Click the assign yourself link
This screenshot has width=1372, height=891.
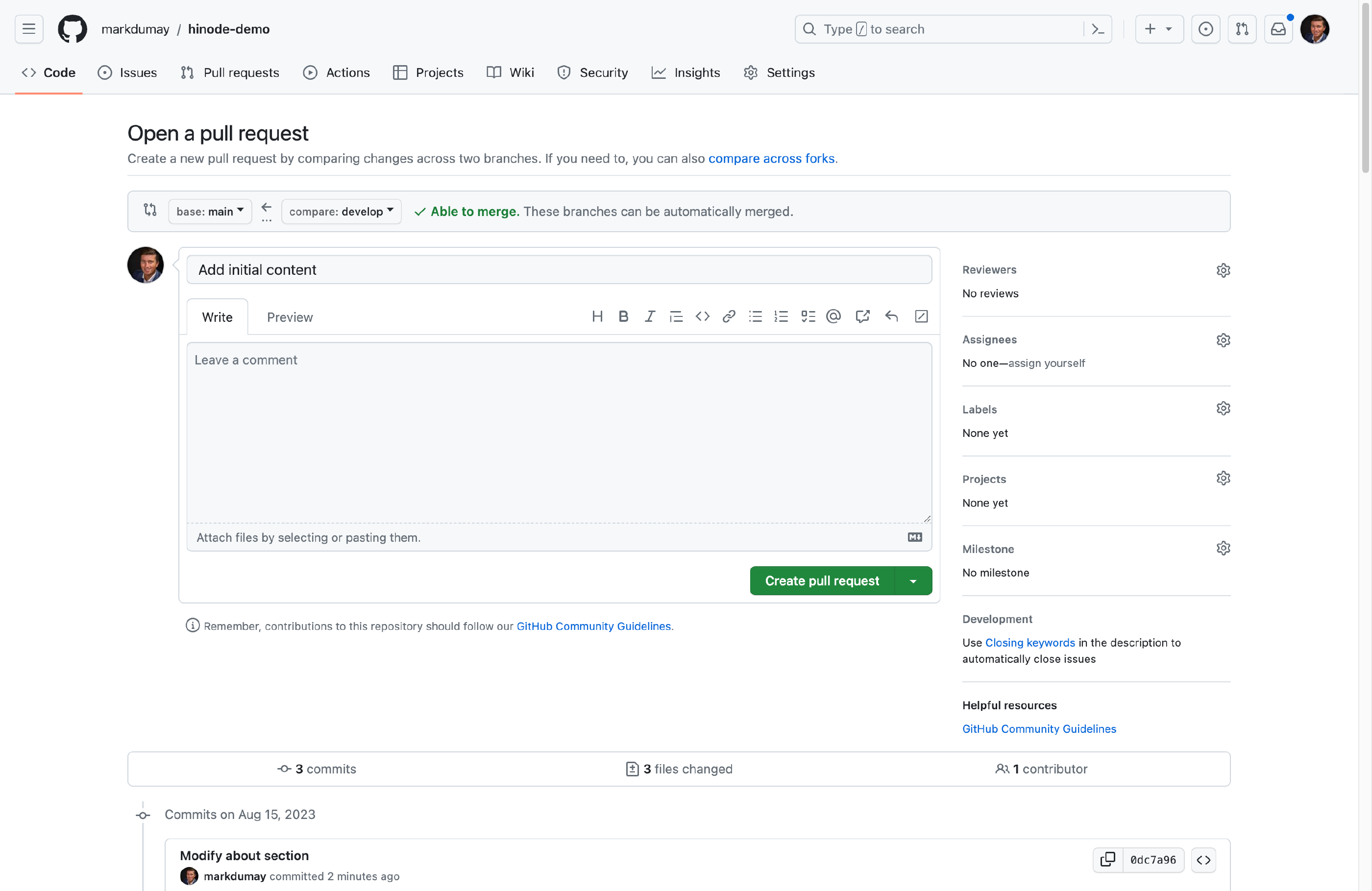tap(1046, 363)
